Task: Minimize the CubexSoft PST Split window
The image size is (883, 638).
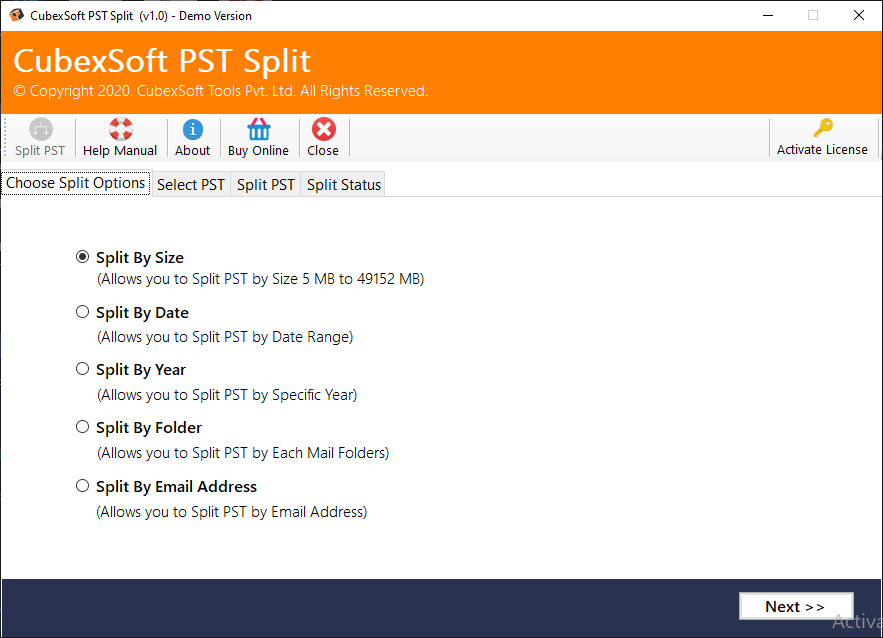Action: click(767, 15)
